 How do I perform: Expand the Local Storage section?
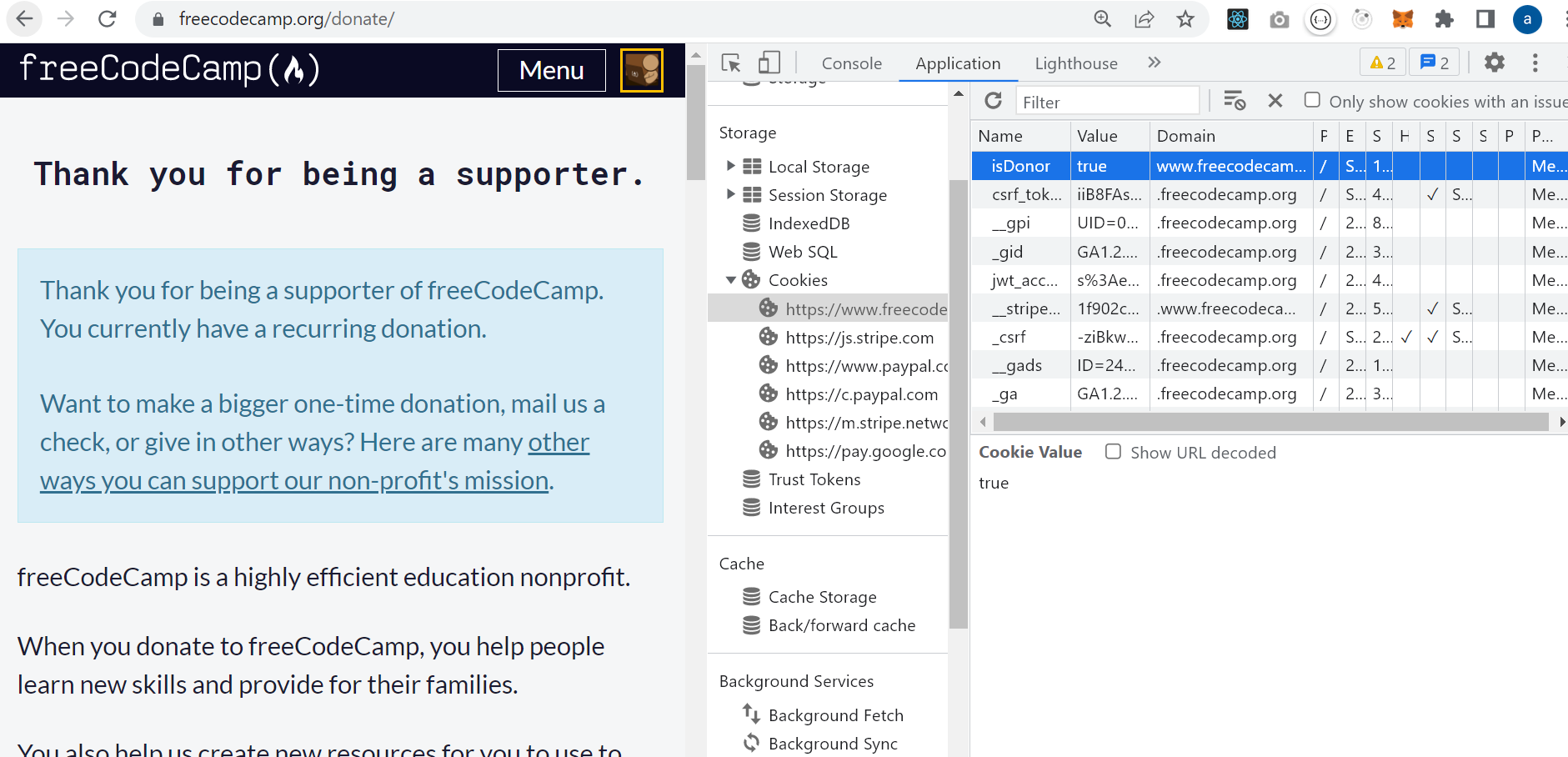coord(731,166)
